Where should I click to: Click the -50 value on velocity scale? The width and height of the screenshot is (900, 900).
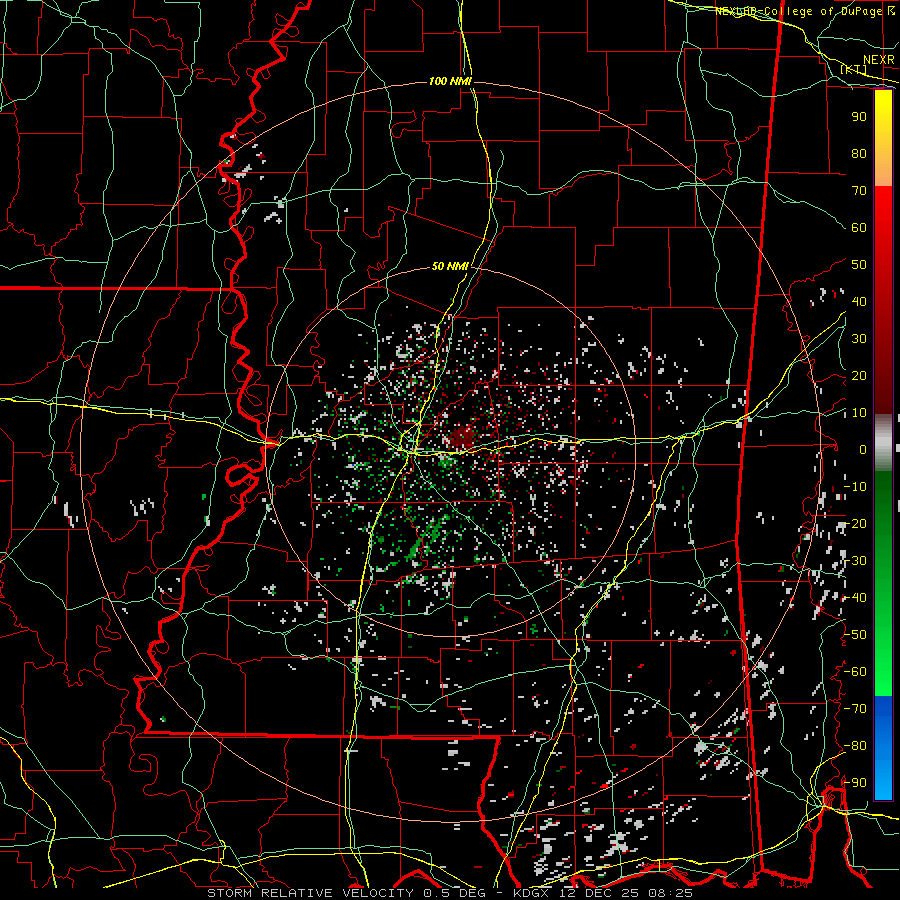click(856, 635)
